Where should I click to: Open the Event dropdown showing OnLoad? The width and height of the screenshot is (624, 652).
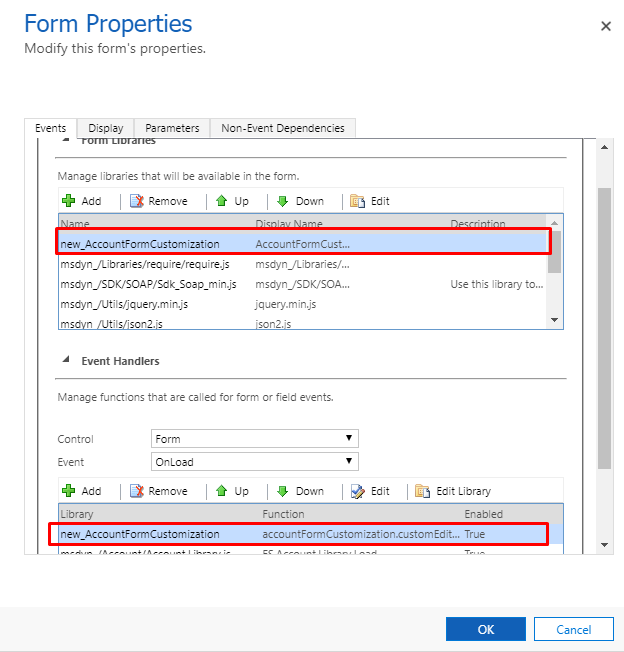pos(255,462)
